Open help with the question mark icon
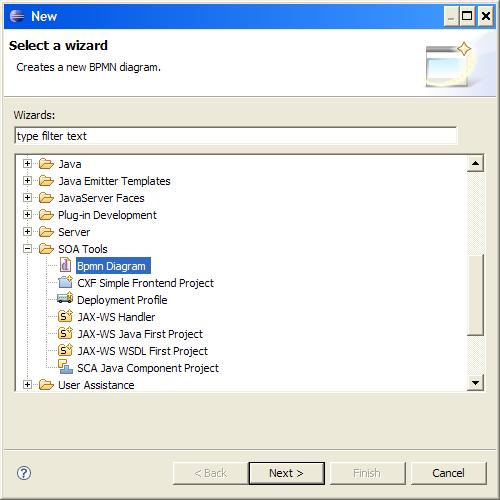This screenshot has width=500, height=500. coord(24,473)
